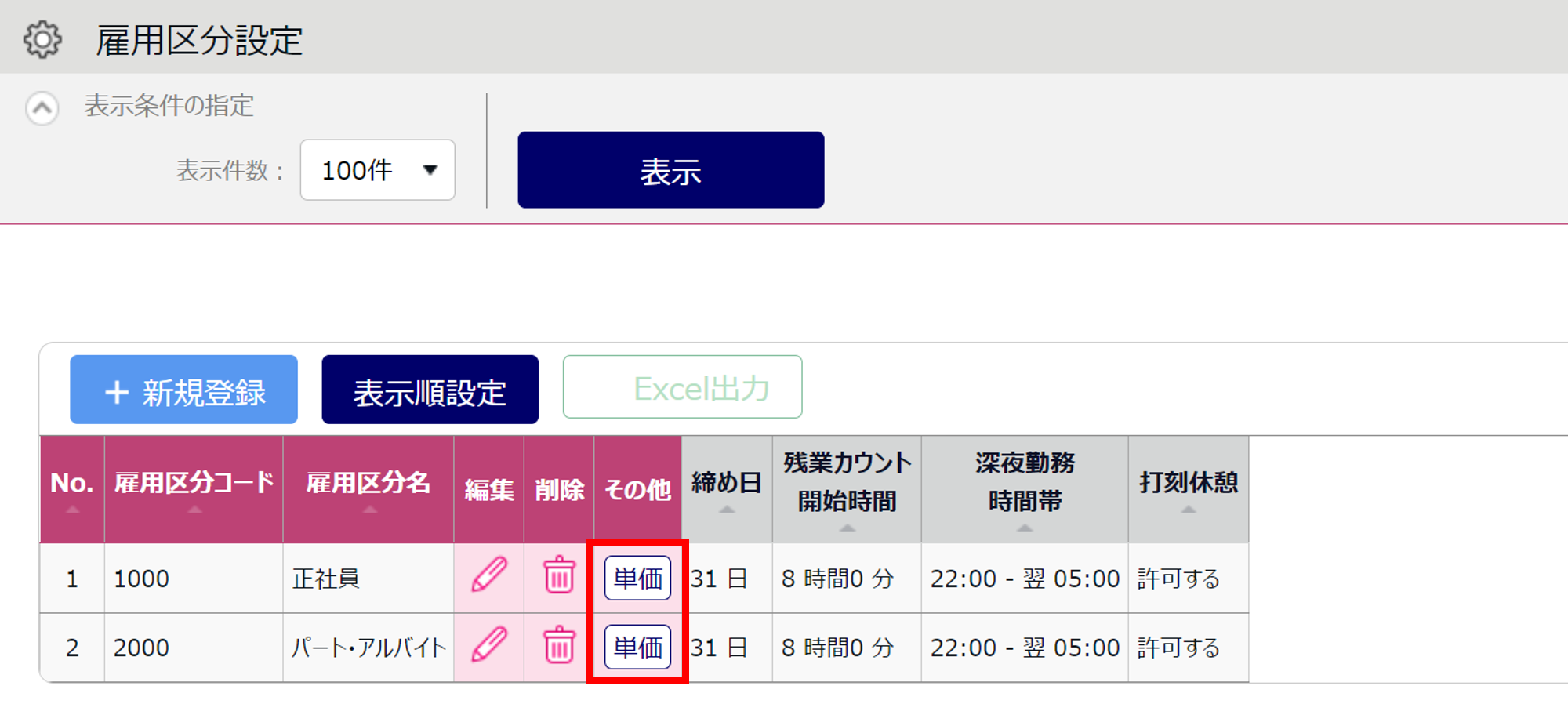Delete パート・アルバイト row using trash icon
Viewport: 1568px width, 722px height.
point(560,645)
